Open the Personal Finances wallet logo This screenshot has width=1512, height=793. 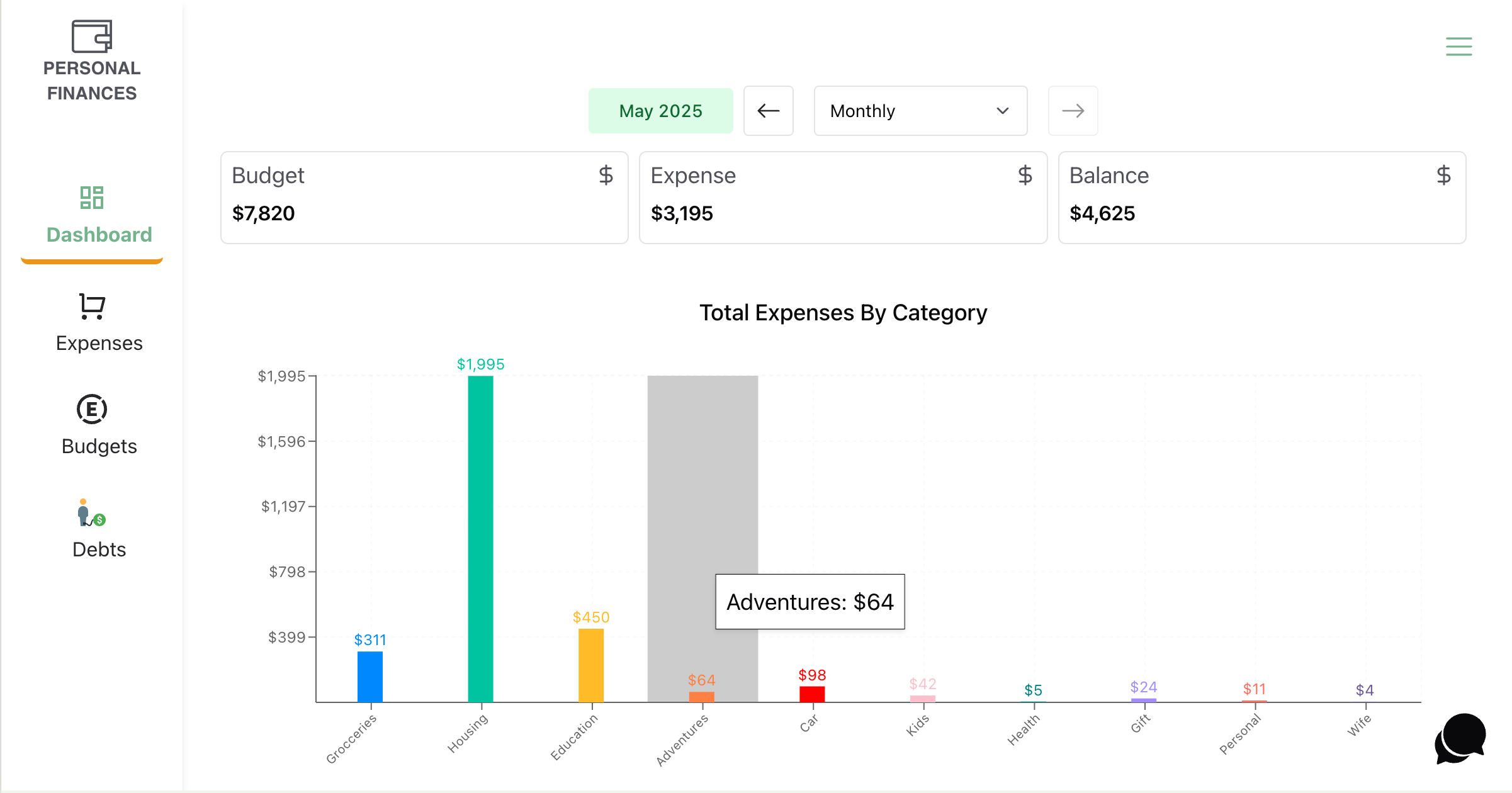(x=92, y=38)
